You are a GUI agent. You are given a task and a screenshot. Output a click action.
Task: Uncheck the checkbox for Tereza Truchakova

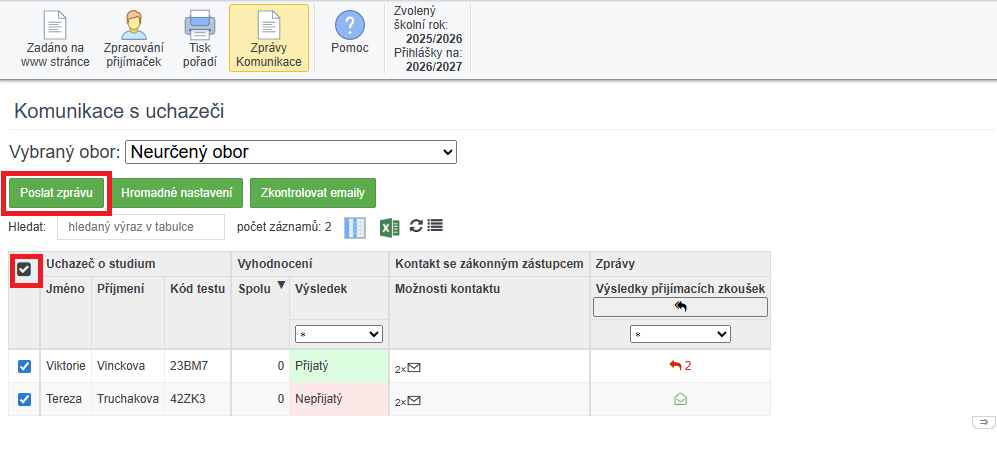point(25,399)
